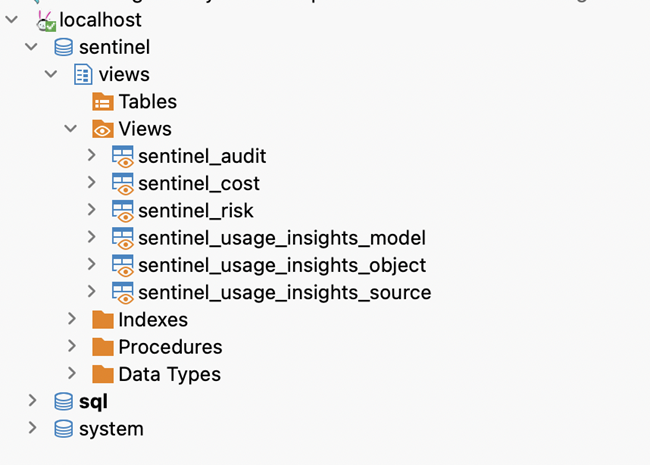
Task: Click the orange Tables folder icon
Action: coord(103,102)
